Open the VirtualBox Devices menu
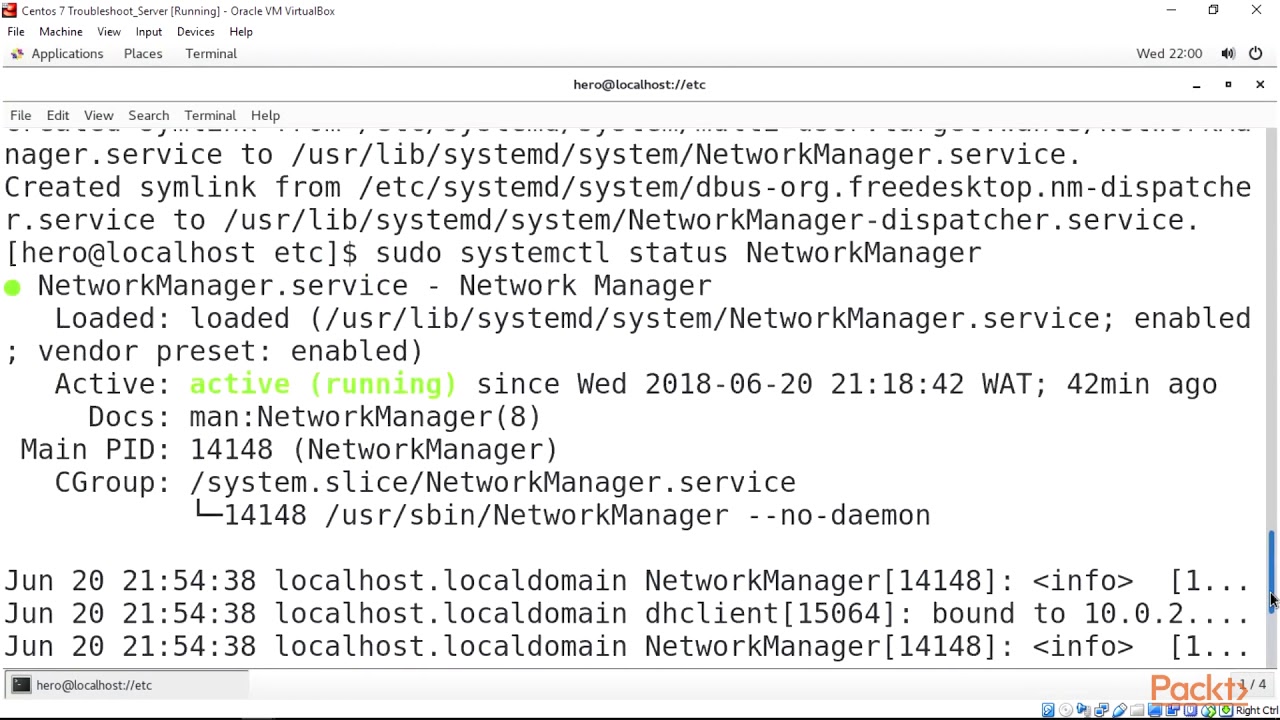This screenshot has width=1280, height=720. tap(195, 32)
